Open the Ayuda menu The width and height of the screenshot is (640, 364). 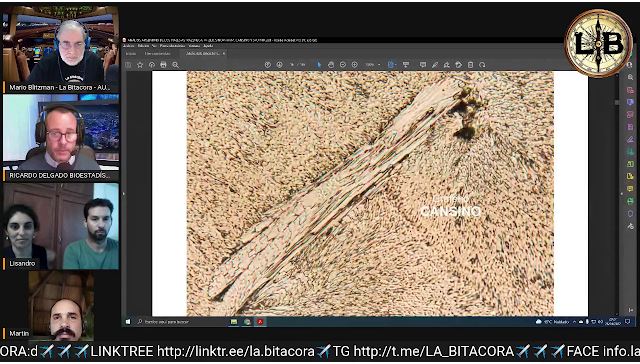point(208,46)
